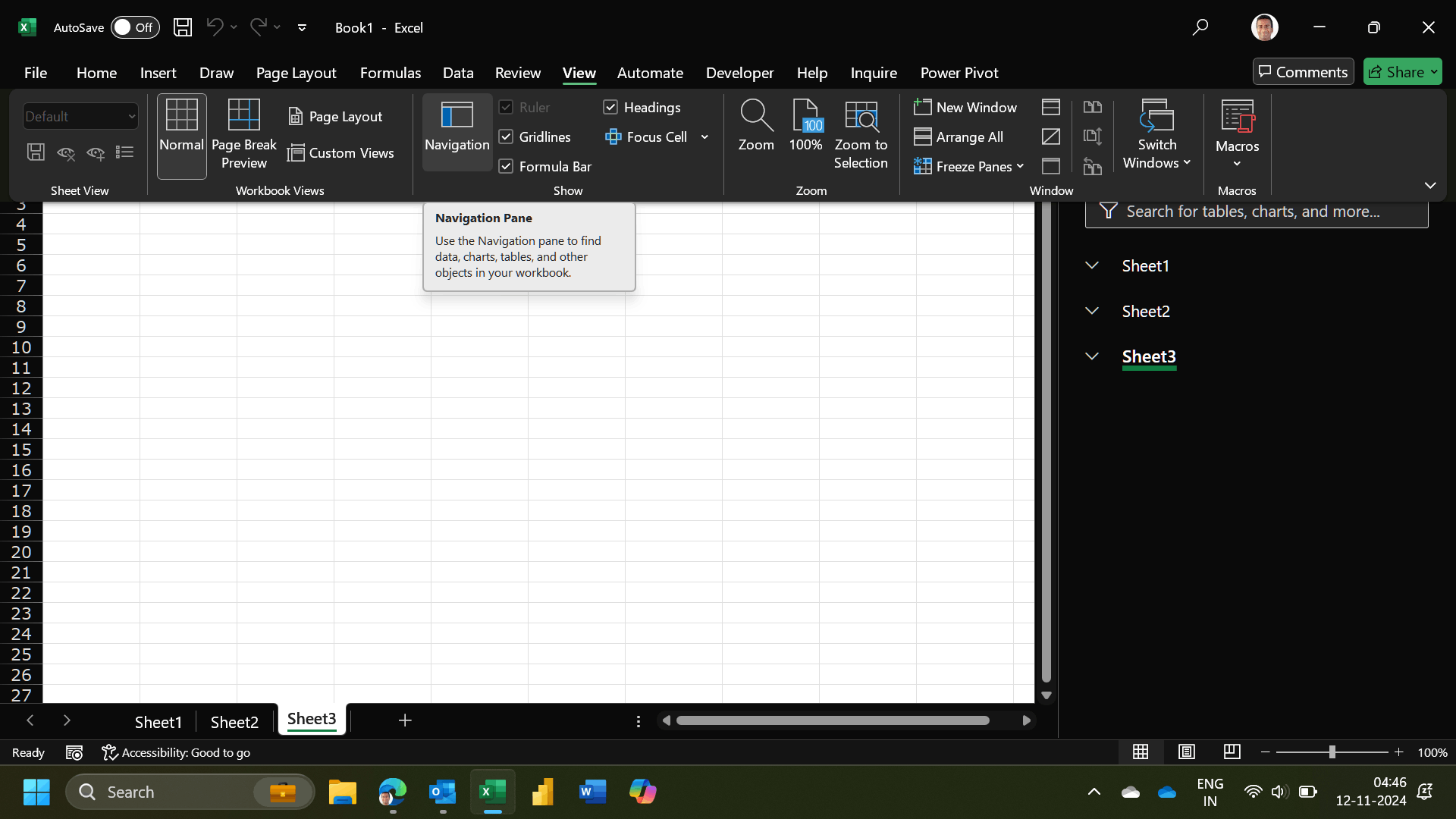Collapse Sheet2 in Navigation pane
1456x819 pixels.
[x=1092, y=311]
